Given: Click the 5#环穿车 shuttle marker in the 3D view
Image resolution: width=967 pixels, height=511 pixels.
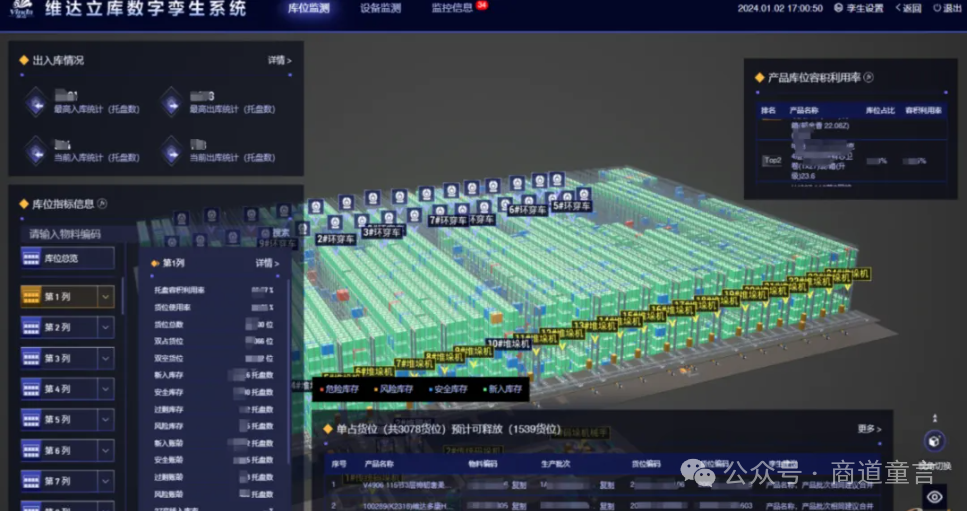Looking at the screenshot, I should tap(527, 209).
